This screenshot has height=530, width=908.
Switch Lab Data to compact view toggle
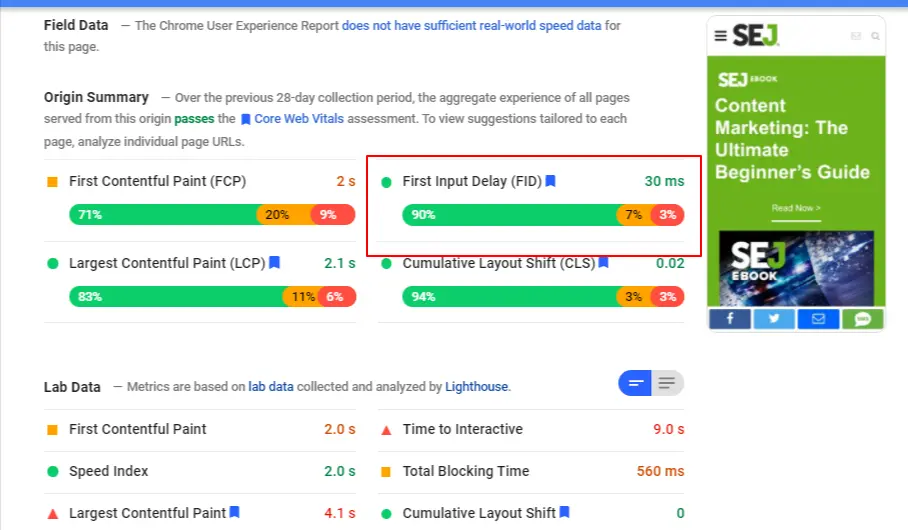635,383
